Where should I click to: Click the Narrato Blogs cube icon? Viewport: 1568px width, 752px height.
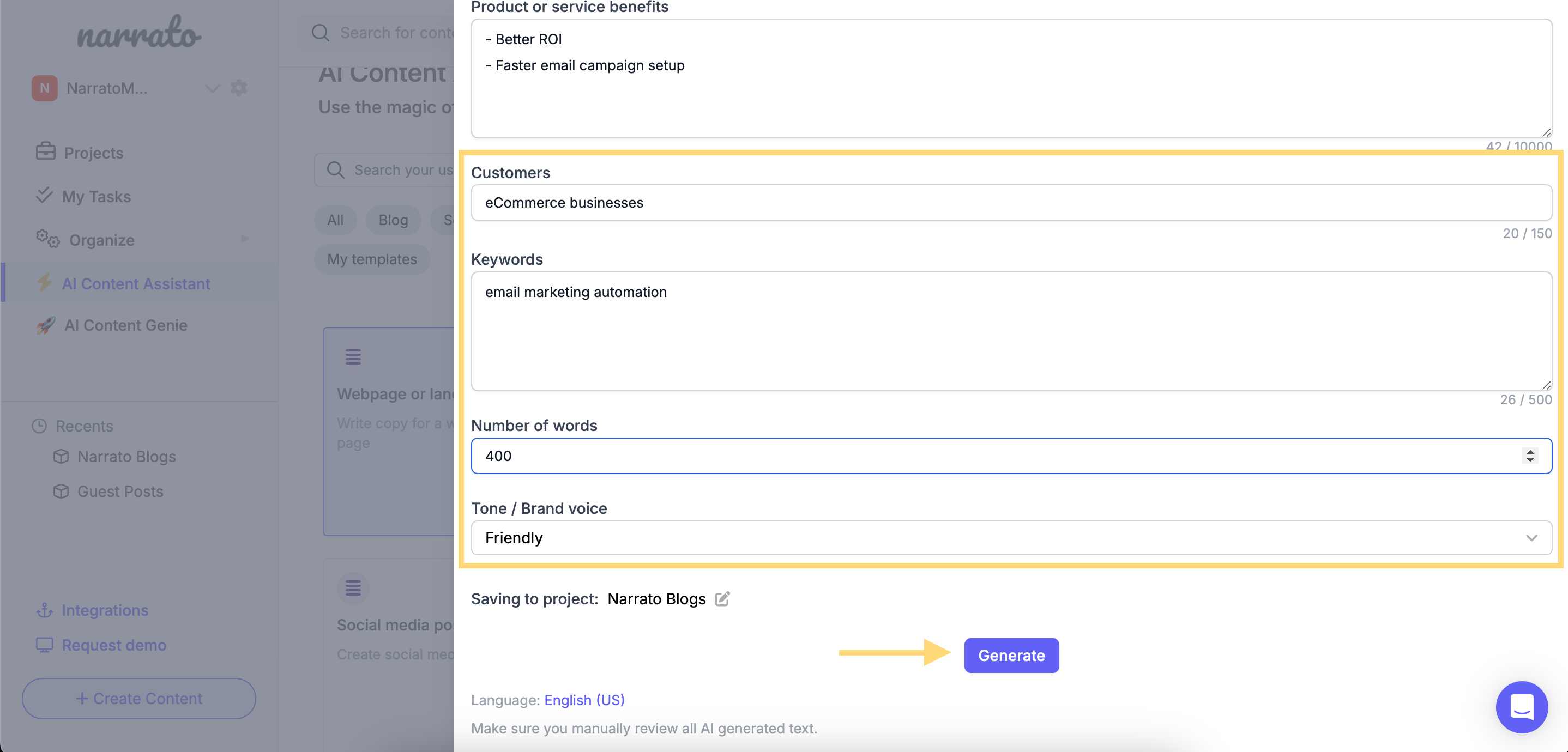61,456
